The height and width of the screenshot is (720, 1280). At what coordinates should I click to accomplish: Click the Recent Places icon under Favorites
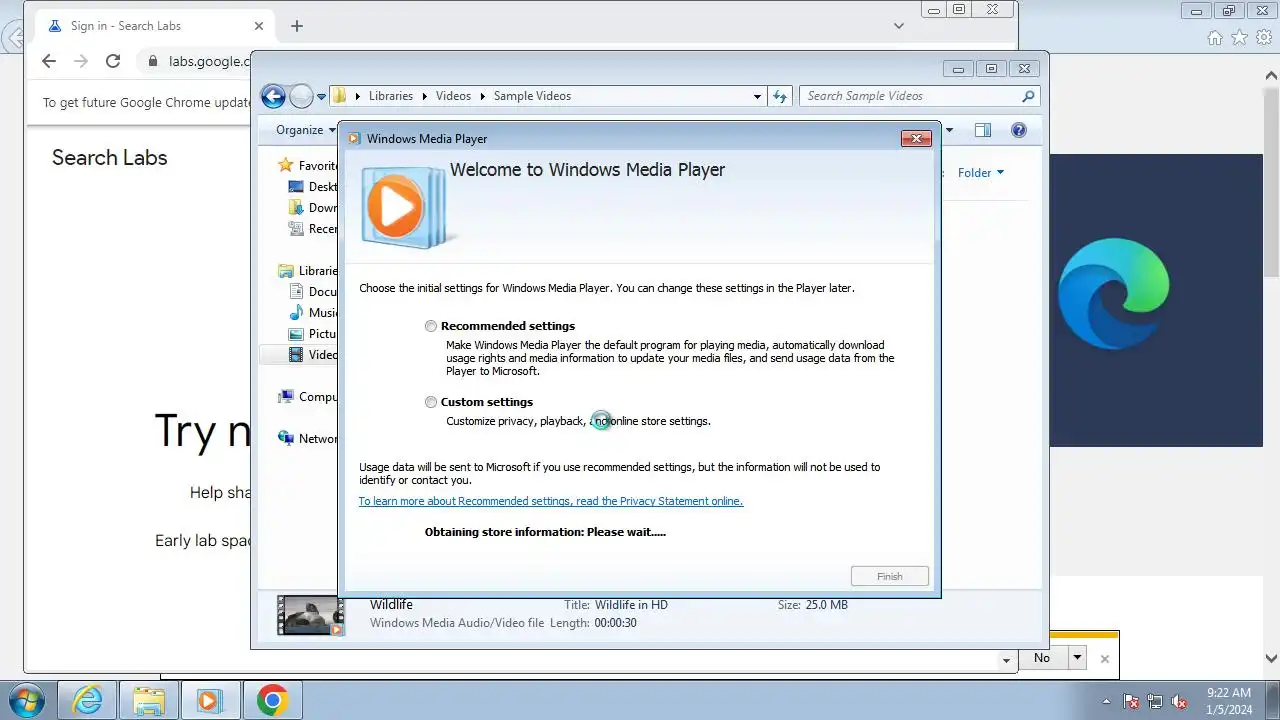pyautogui.click(x=296, y=229)
